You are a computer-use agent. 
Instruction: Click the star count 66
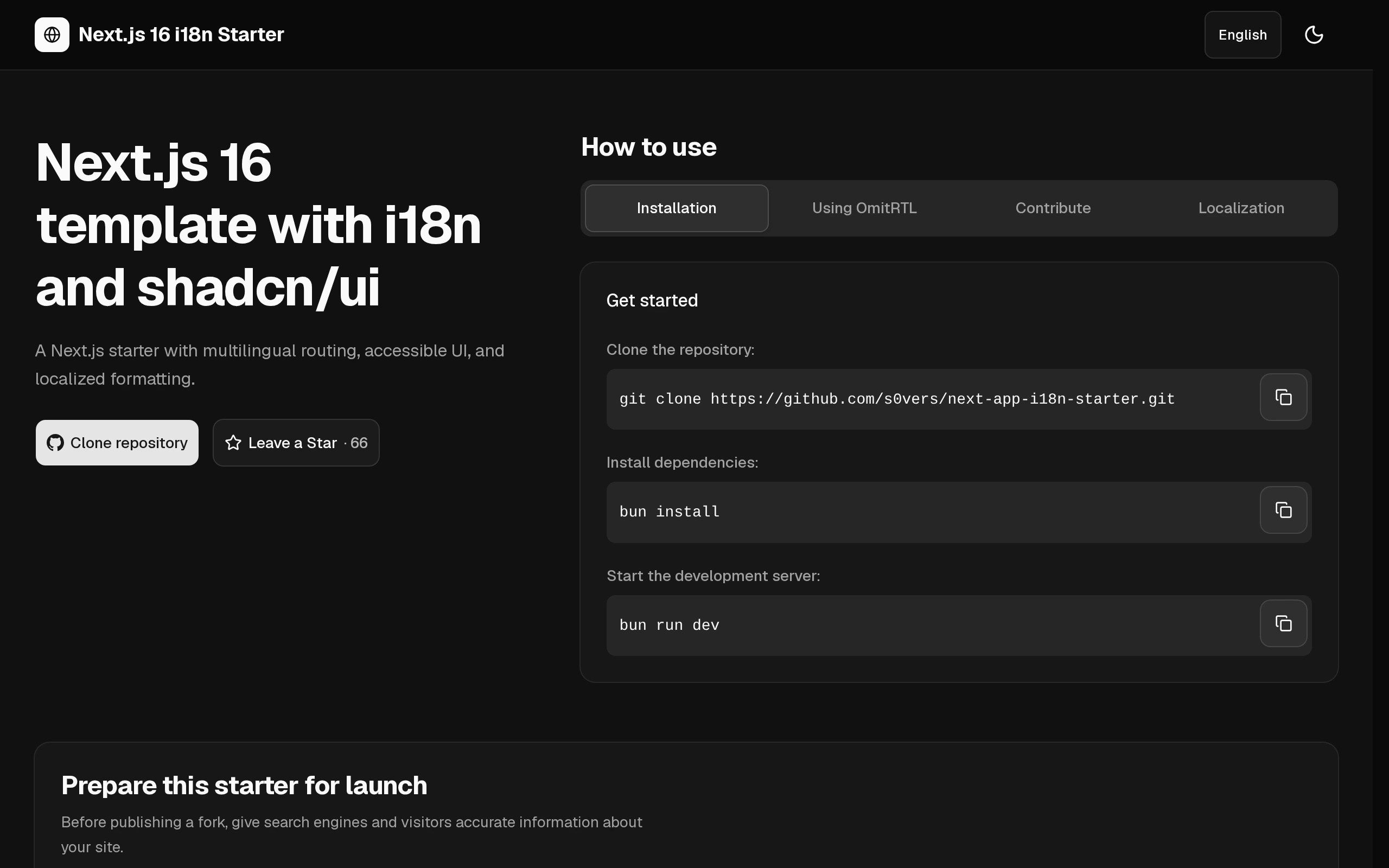click(359, 443)
